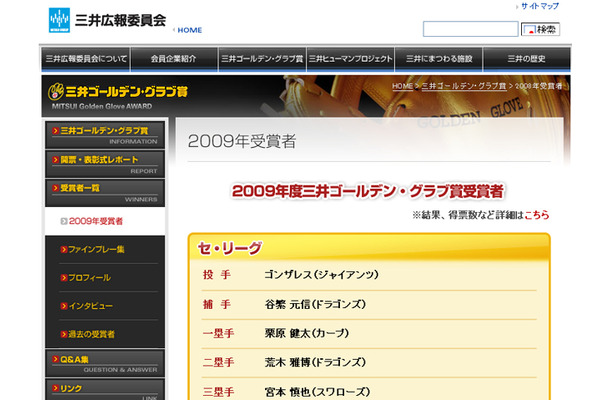Screen dimensions: 610x400
Task: Click arrow icon beside 受賞者一覧
Action: (x=56, y=188)
